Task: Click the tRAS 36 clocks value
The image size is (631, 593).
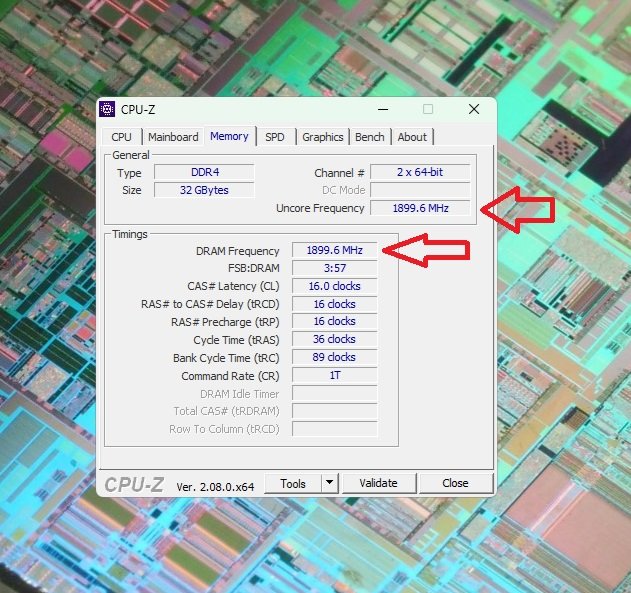Action: 334,339
